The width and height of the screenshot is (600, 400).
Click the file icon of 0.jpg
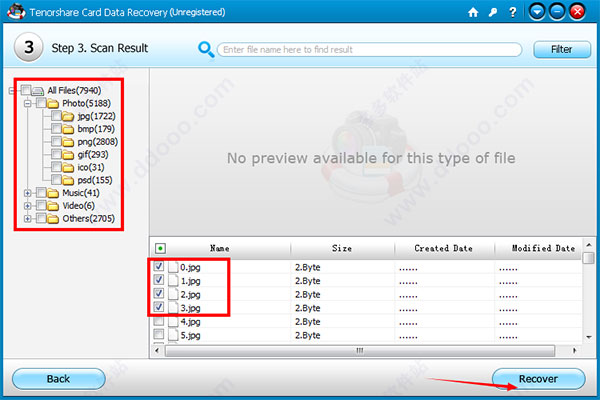coord(173,267)
